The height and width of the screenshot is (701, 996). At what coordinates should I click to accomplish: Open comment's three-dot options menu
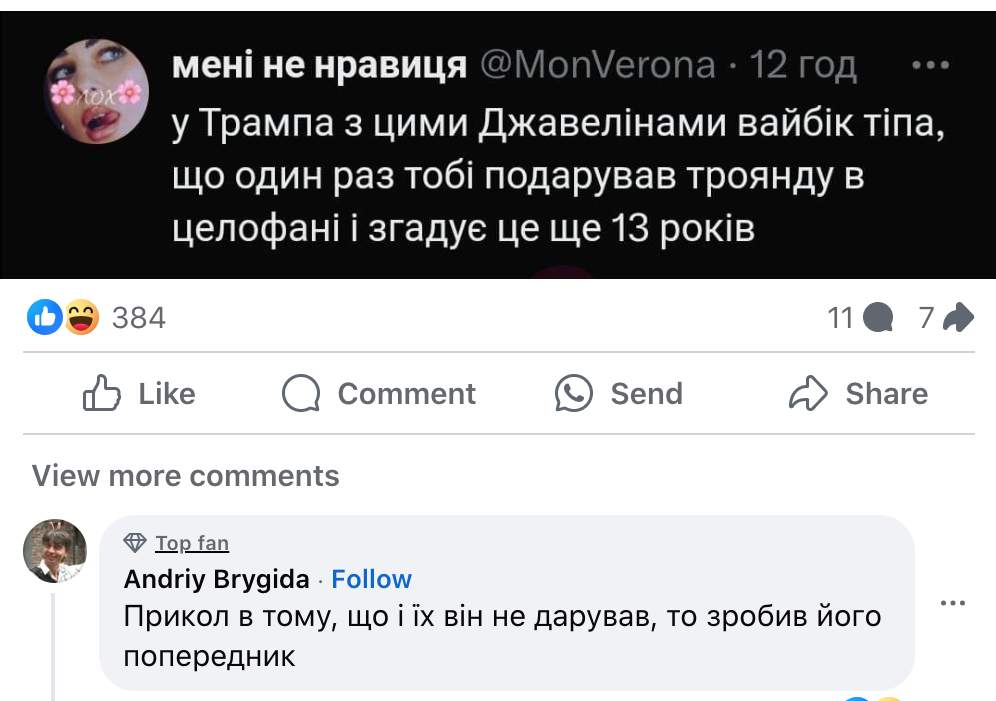coord(954,603)
